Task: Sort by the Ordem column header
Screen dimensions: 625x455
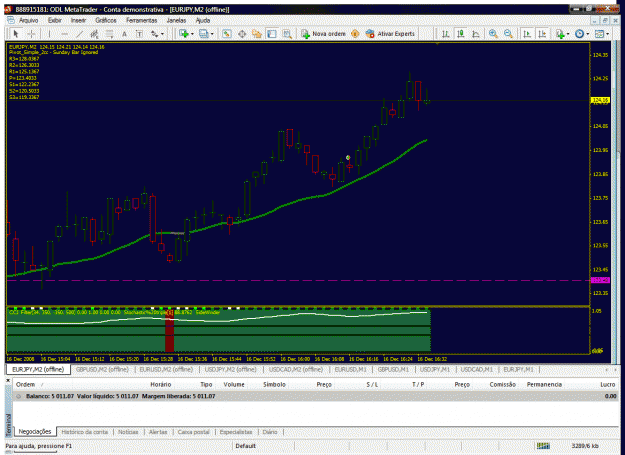Action: click(26, 384)
